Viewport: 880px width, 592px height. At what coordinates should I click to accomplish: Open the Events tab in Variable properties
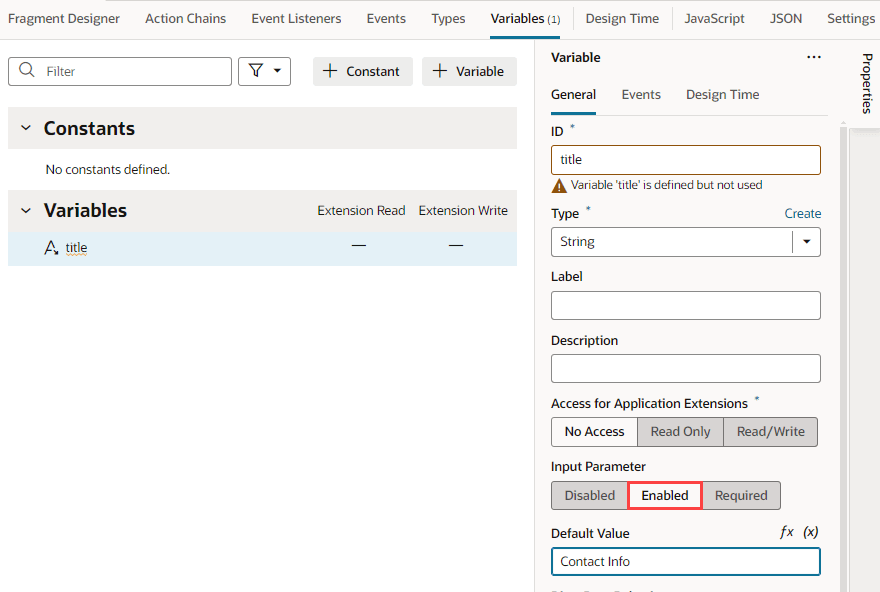[641, 94]
